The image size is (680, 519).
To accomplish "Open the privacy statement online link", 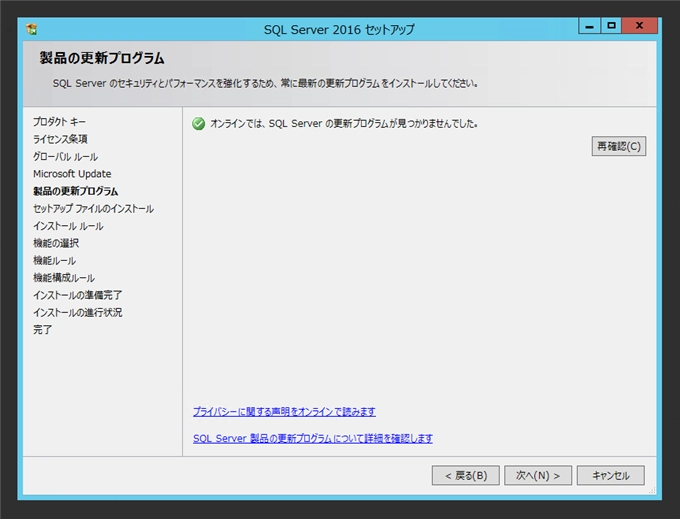I will coord(284,411).
